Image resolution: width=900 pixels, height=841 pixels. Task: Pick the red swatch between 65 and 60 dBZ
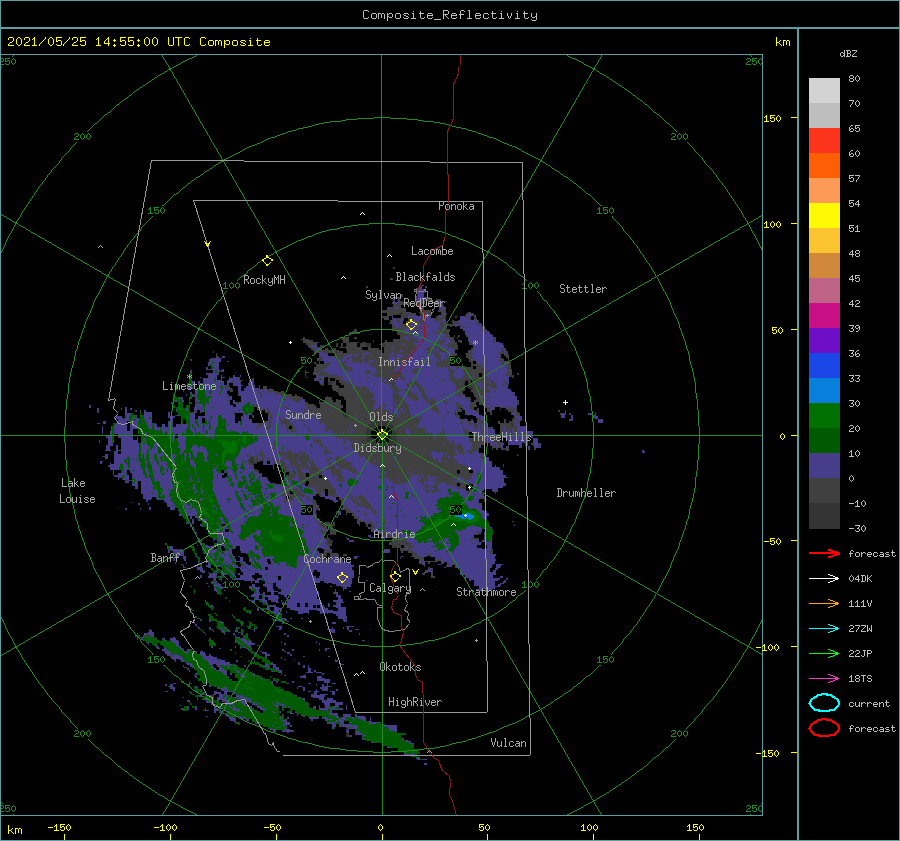click(824, 141)
